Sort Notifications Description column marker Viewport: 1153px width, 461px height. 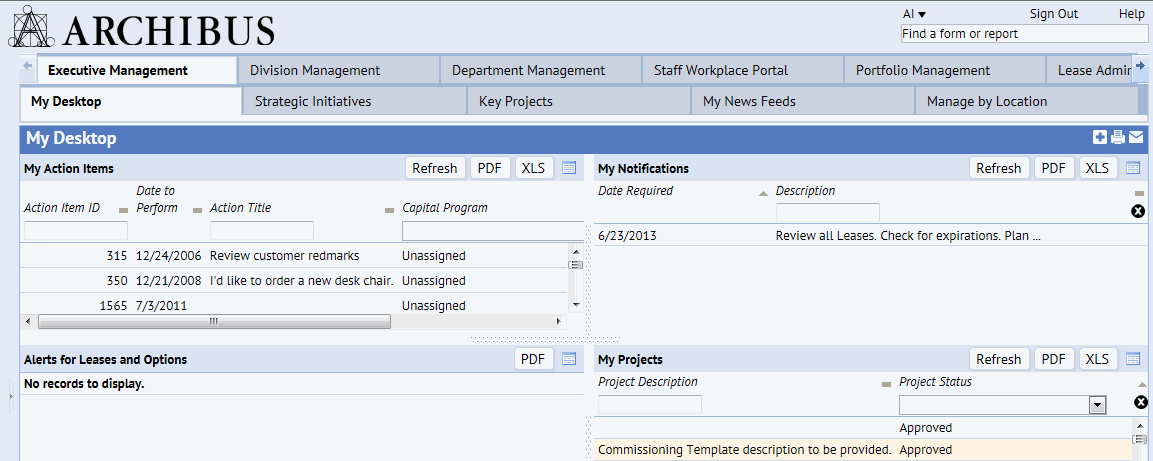pos(1140,193)
